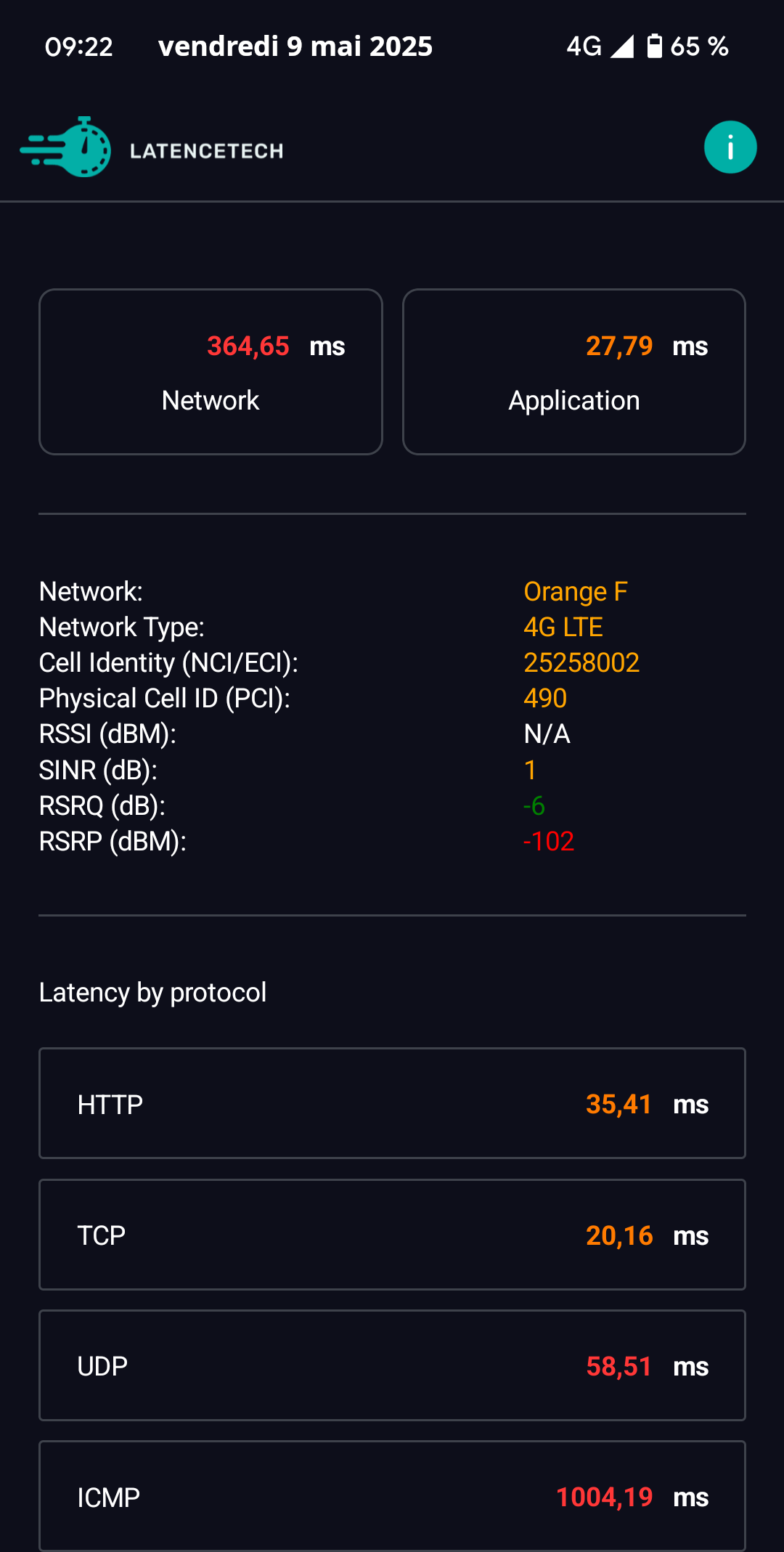Tap the RSRP value -102
784x1552 pixels.
coord(549,842)
